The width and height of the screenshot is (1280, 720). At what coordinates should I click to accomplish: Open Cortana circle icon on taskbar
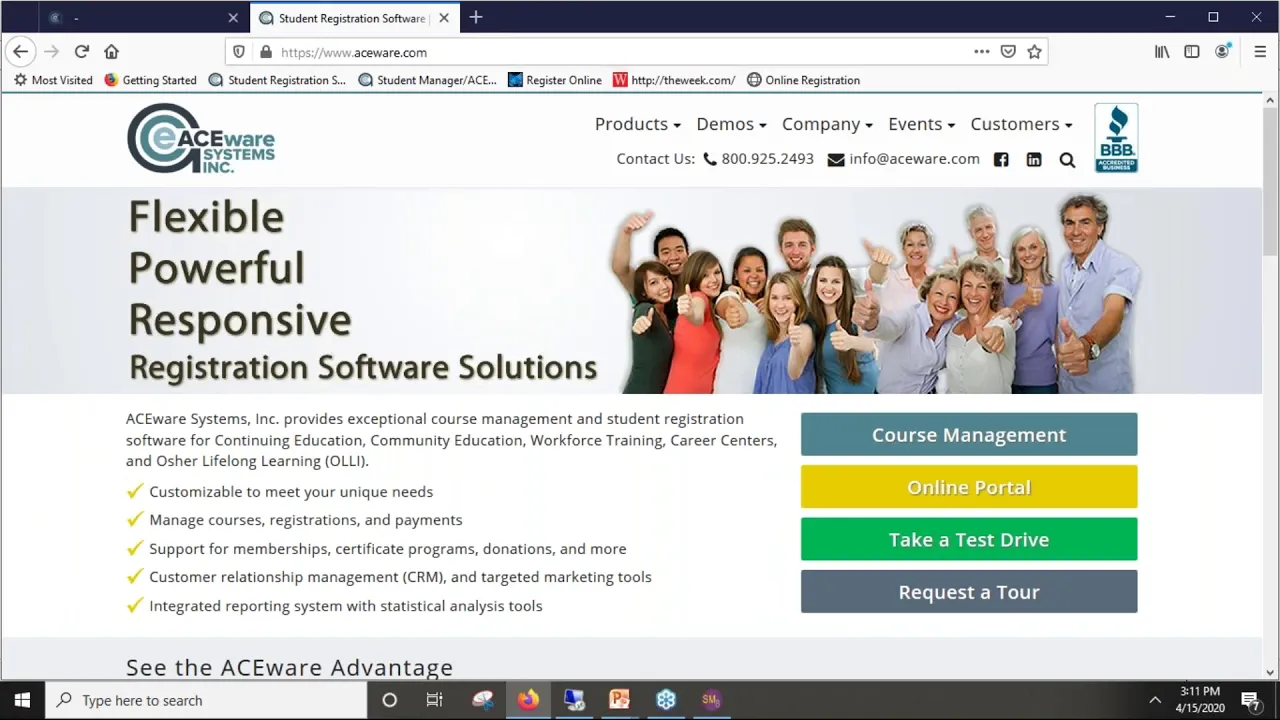coord(390,700)
